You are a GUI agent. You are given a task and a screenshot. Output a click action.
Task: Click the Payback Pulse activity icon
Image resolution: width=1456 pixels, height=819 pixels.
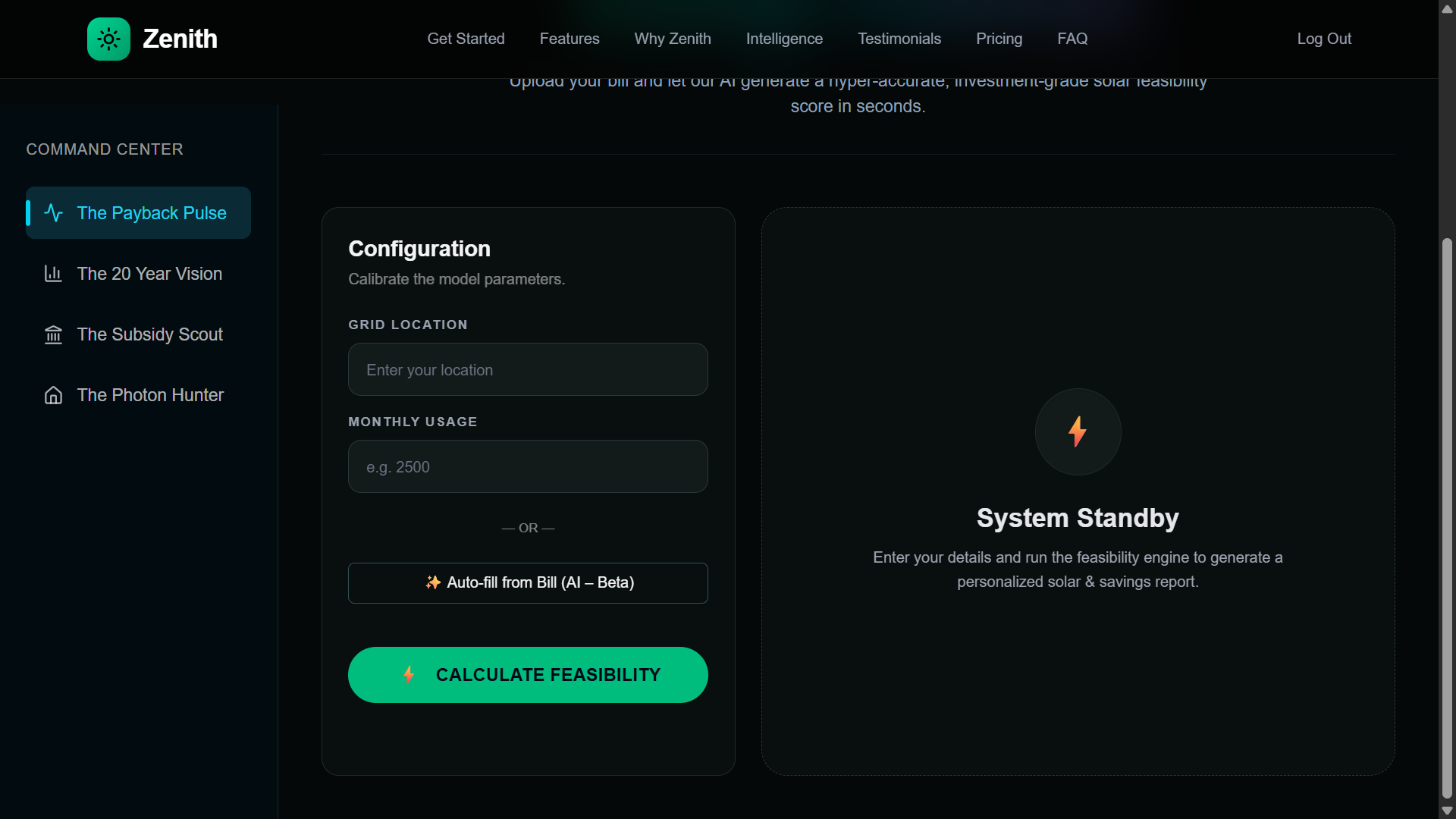click(x=53, y=213)
